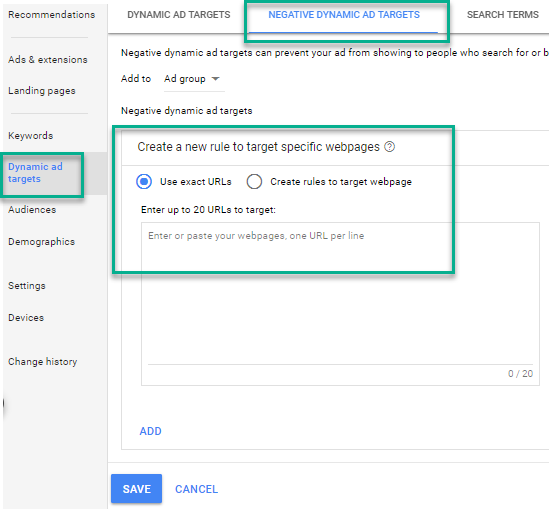This screenshot has height=509, width=549.
Task: Switch to Dynamic Ad Targets tab
Action: pos(179,15)
